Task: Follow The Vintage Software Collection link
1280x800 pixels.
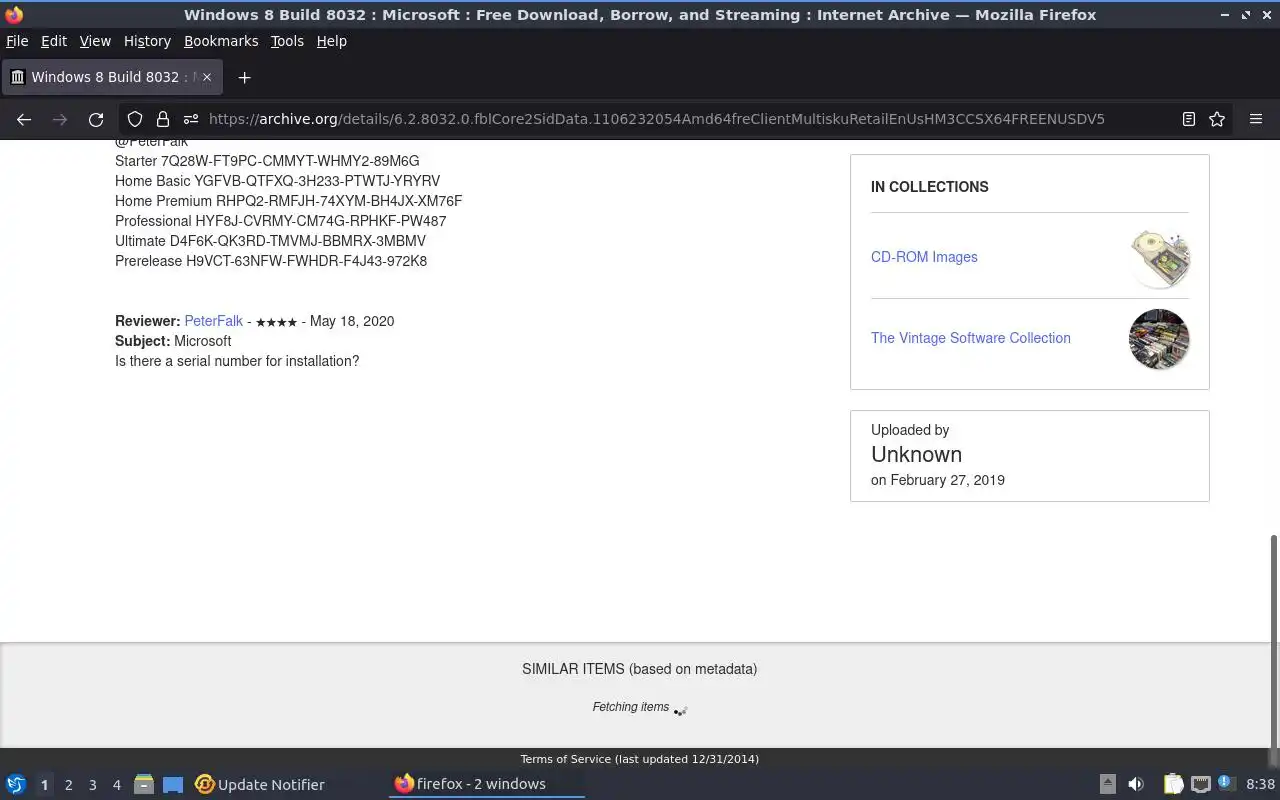Action: (x=971, y=338)
